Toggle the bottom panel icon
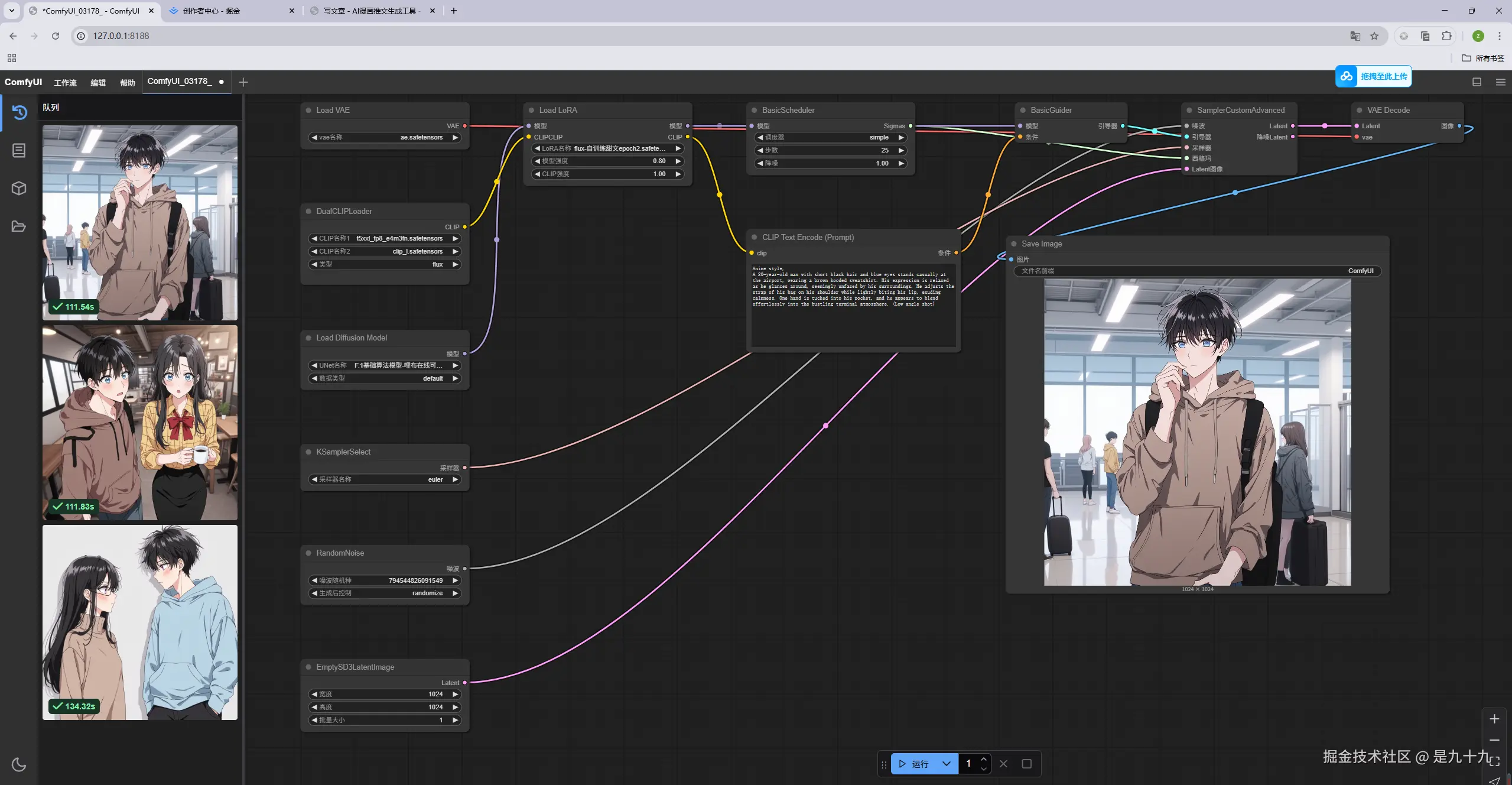The image size is (1512, 785). click(1477, 82)
